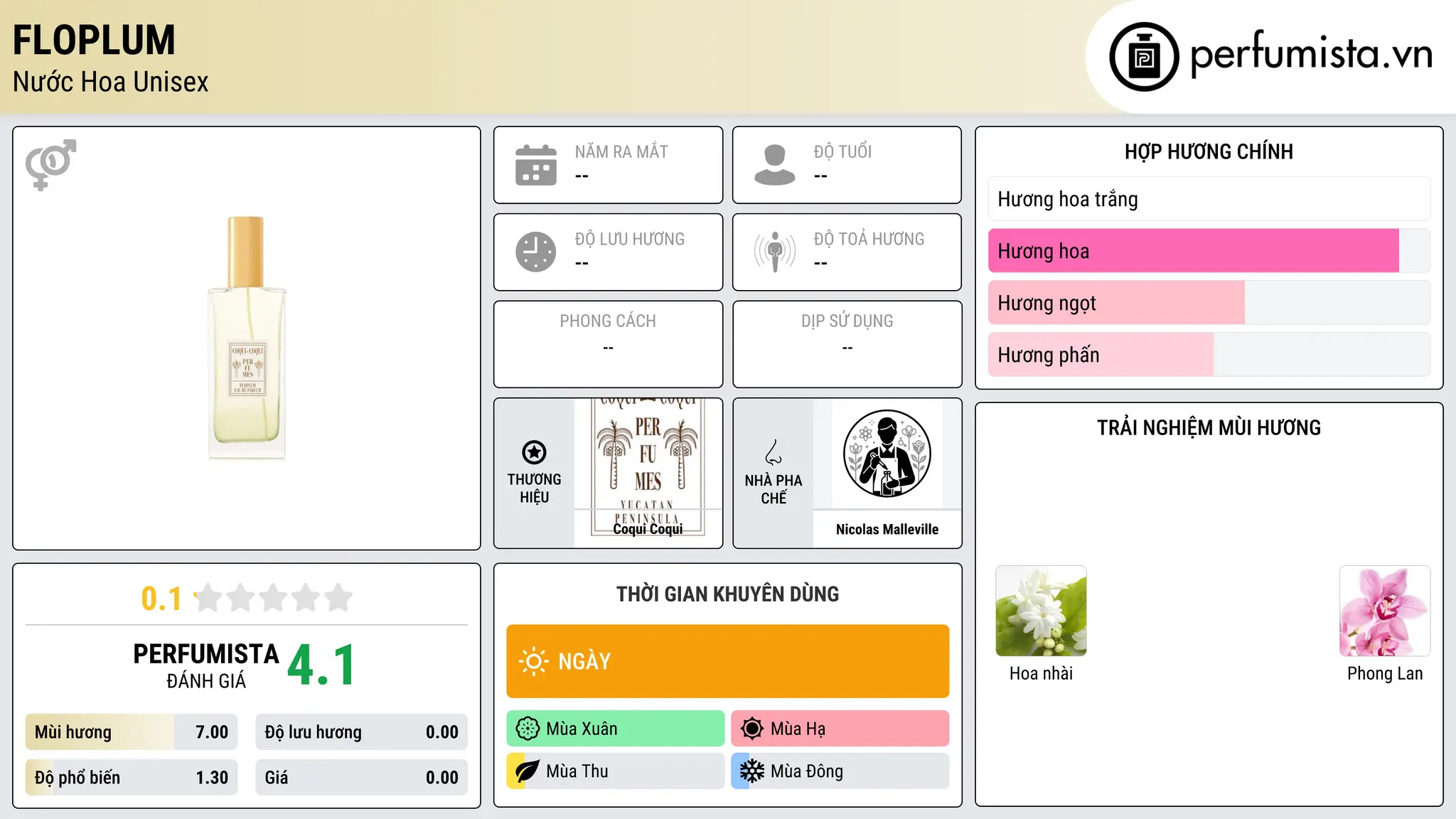The height and width of the screenshot is (819, 1456).
Task: Click the flower icon for Mùa Xuân
Action: [x=528, y=729]
